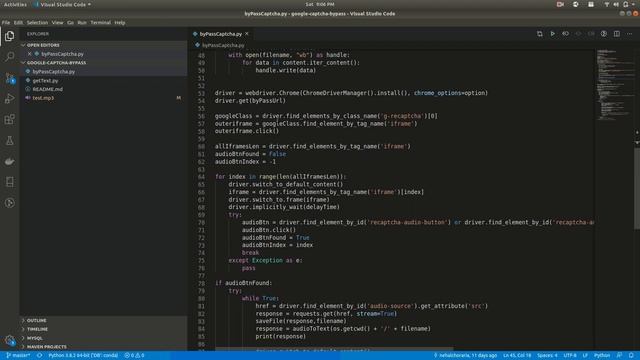Open the Terminal menu

click(101, 23)
